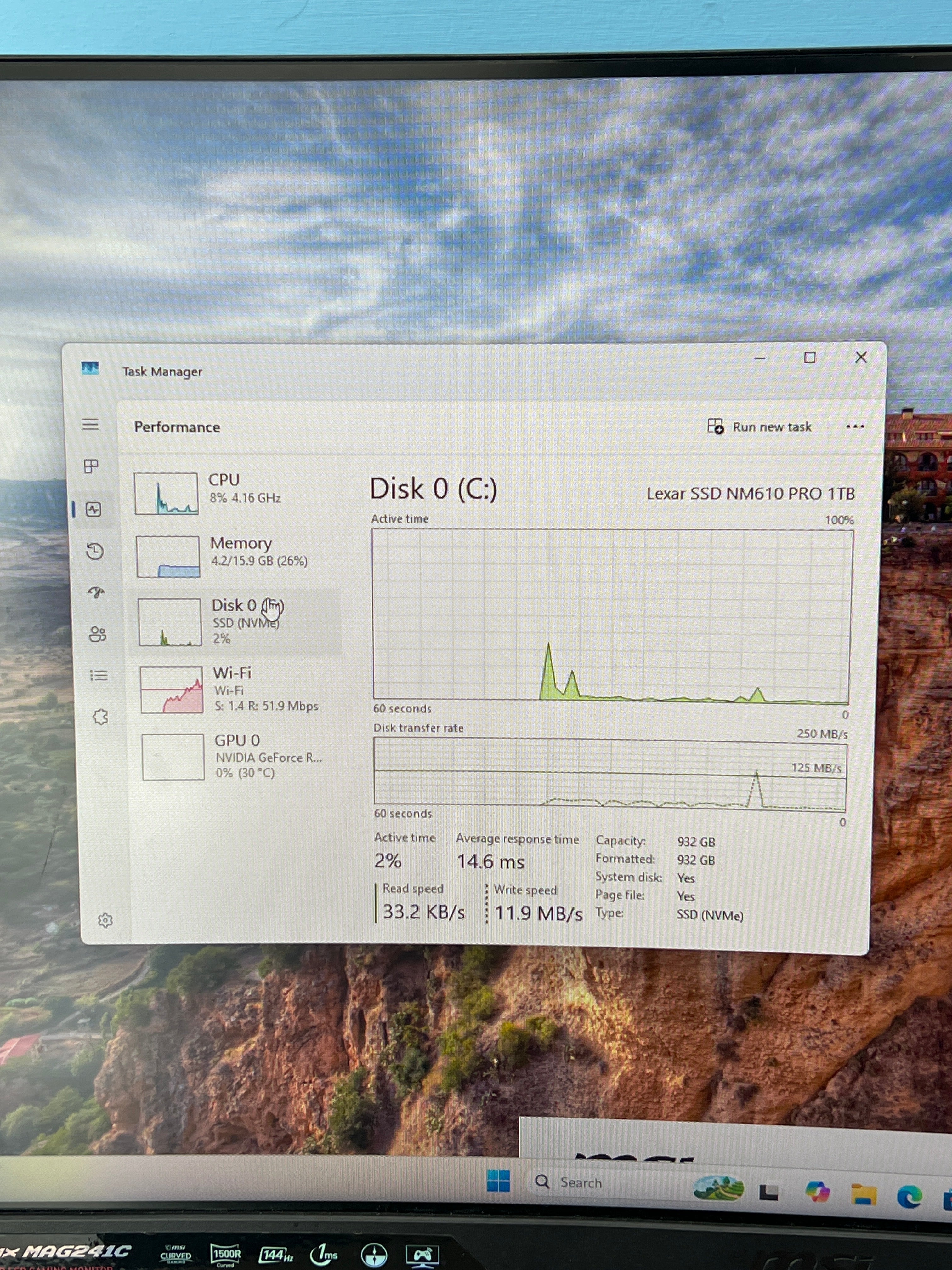Launch Copilot from the taskbar
This screenshot has width=952, height=1270.
pyautogui.click(x=817, y=1192)
